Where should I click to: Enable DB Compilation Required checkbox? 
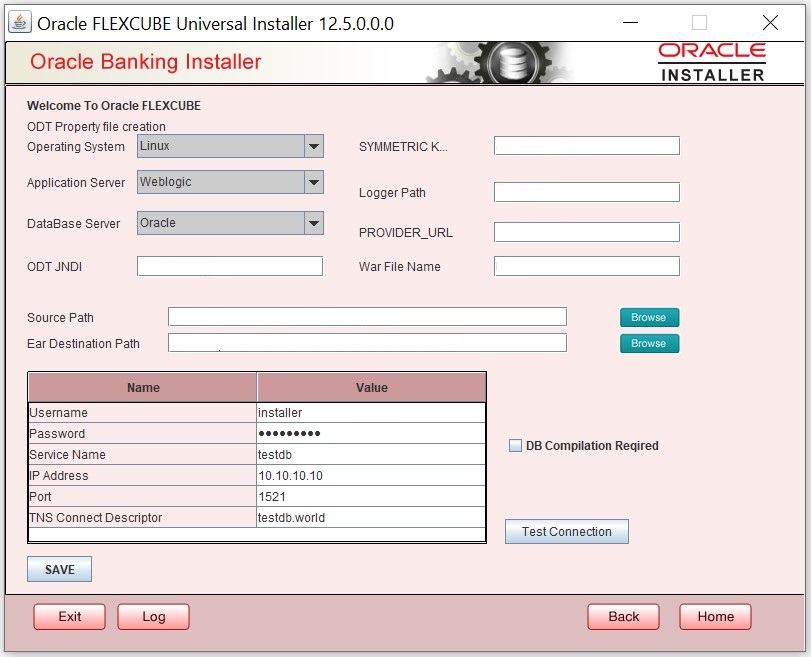(515, 445)
